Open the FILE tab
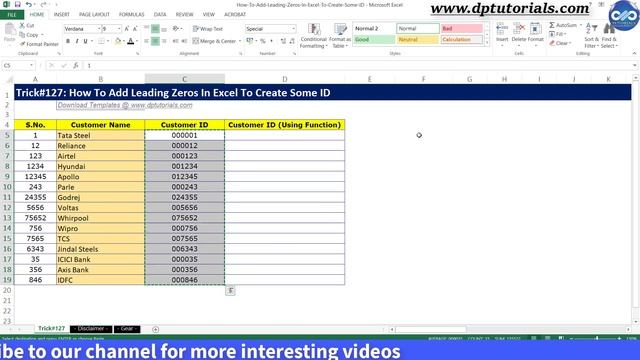 (12, 15)
